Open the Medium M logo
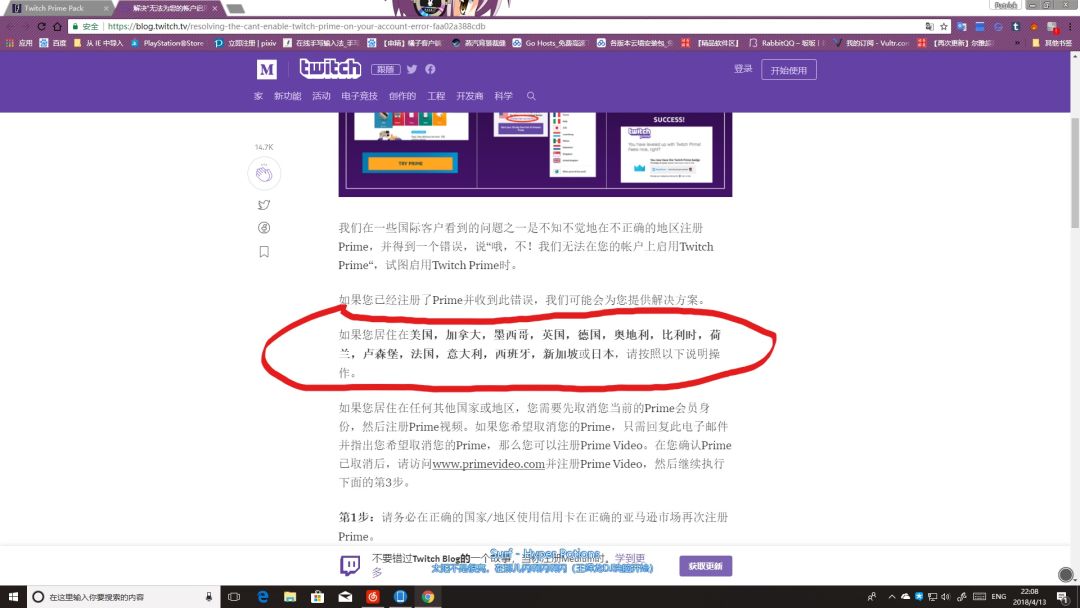 [267, 70]
